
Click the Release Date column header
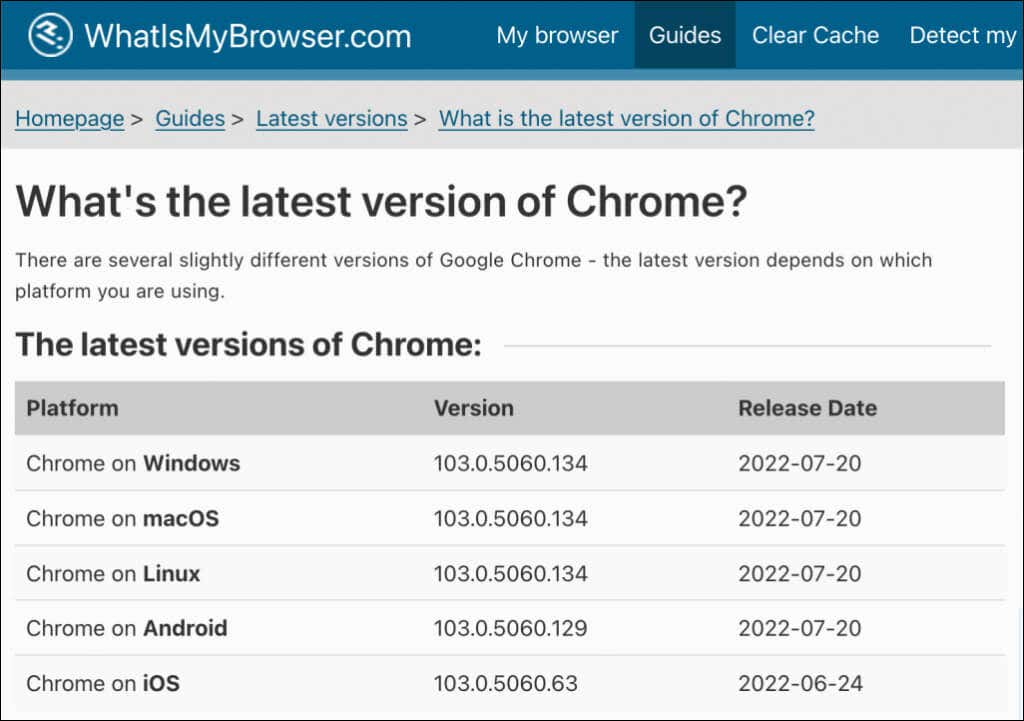pos(807,408)
